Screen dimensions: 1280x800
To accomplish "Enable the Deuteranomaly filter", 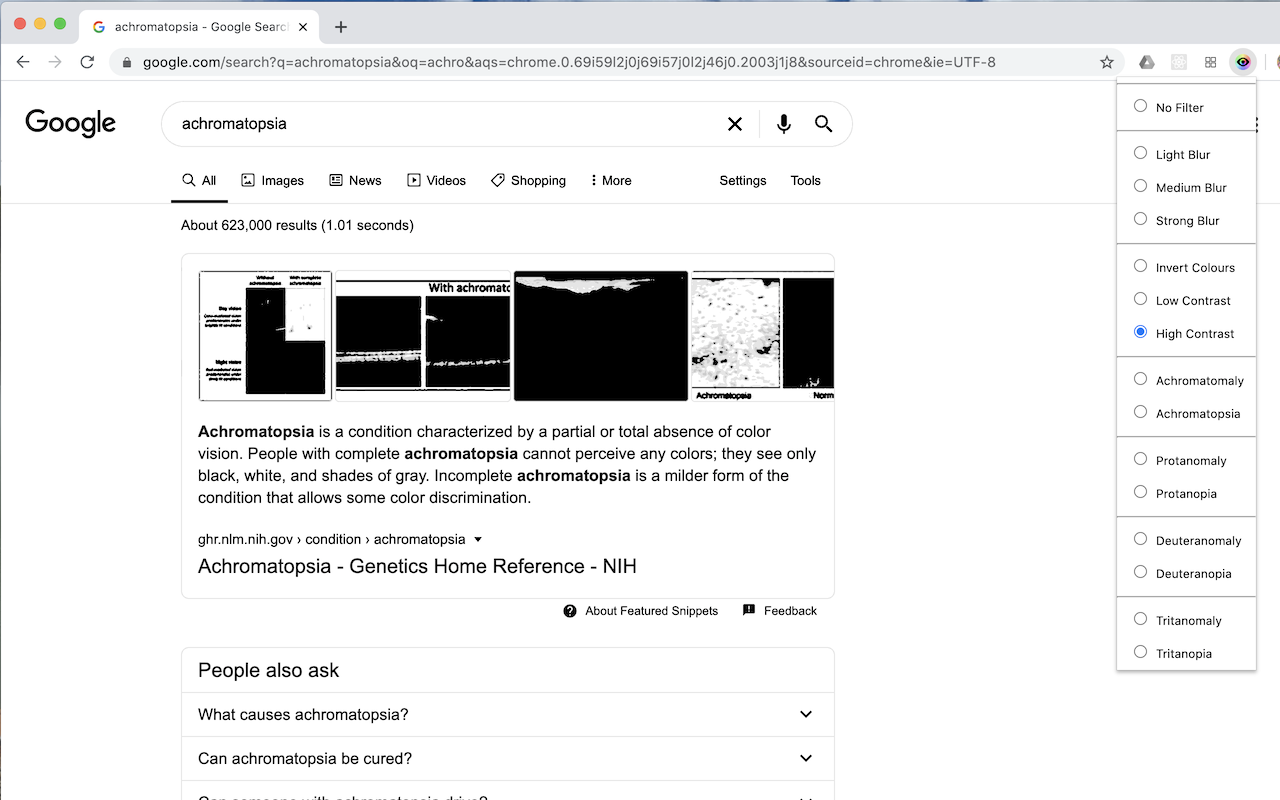I will tap(1140, 539).
